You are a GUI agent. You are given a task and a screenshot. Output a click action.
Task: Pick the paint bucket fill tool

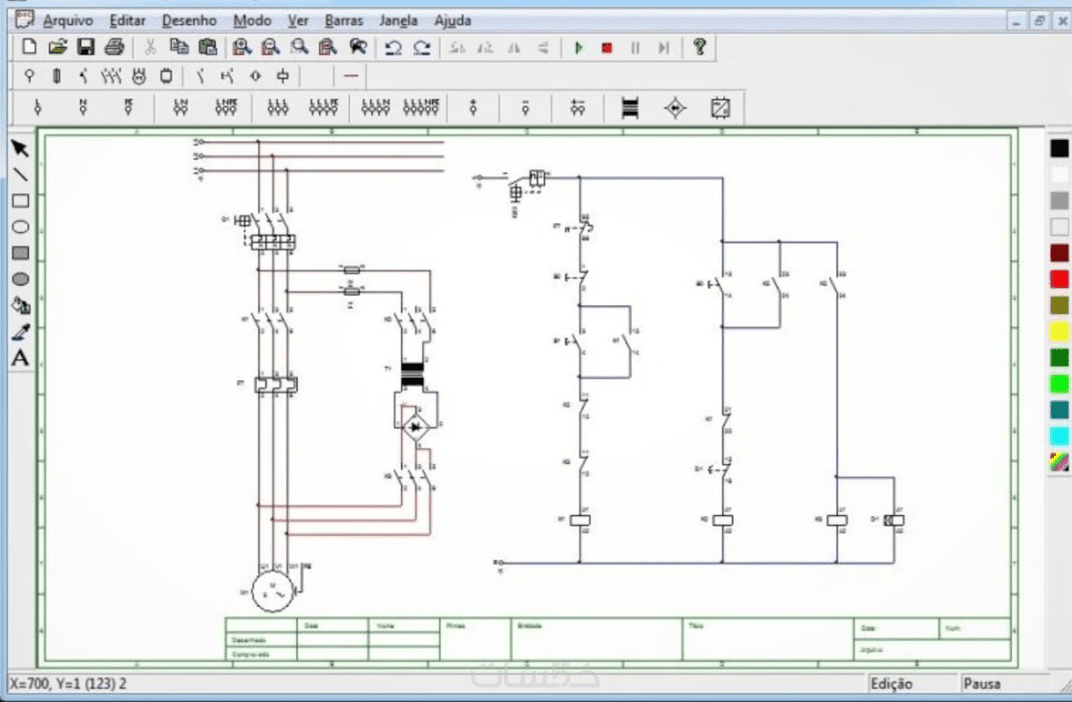point(20,305)
